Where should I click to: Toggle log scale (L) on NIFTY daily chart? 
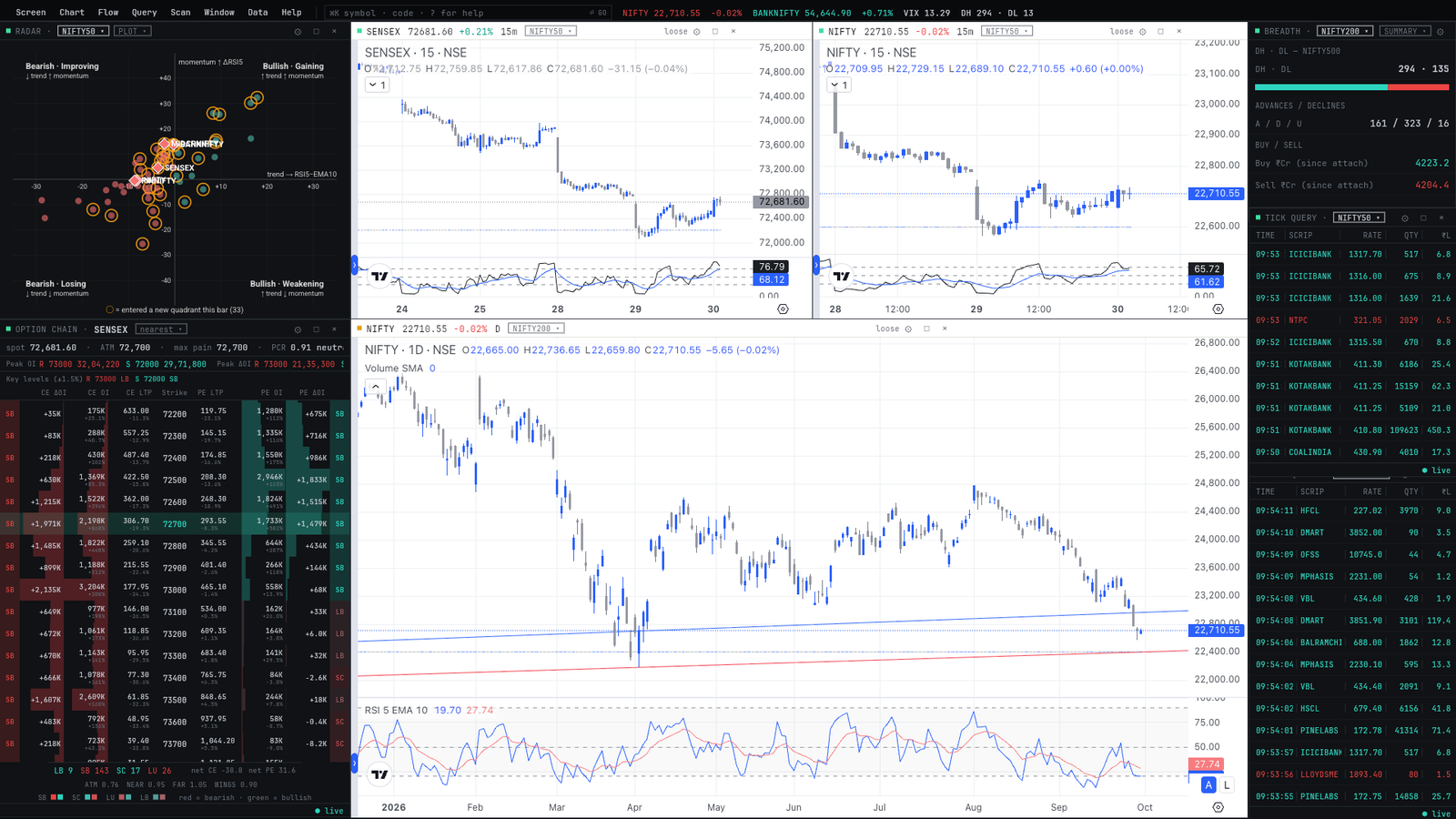[x=1227, y=784]
